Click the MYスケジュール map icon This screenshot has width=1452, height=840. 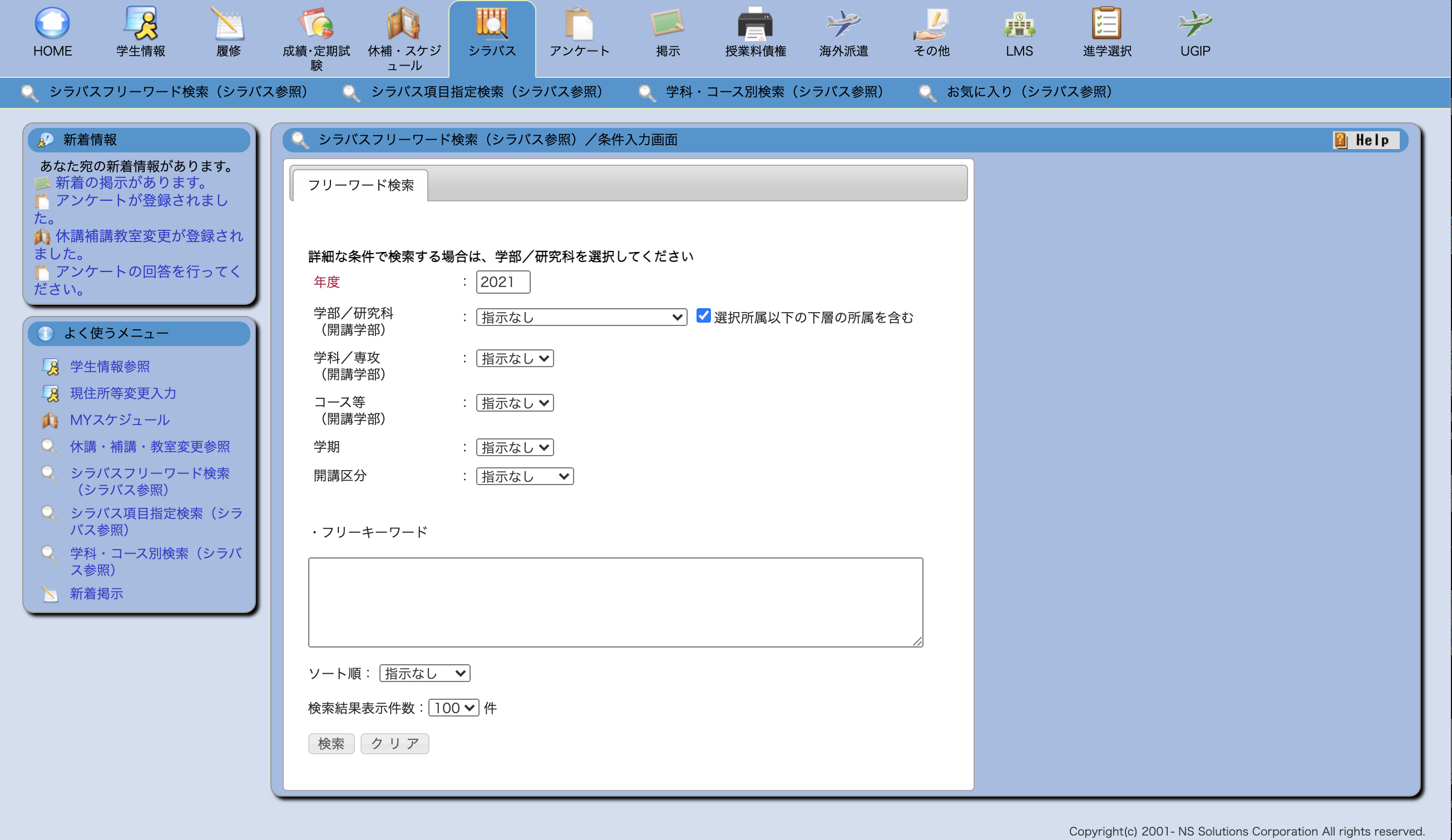(50, 420)
